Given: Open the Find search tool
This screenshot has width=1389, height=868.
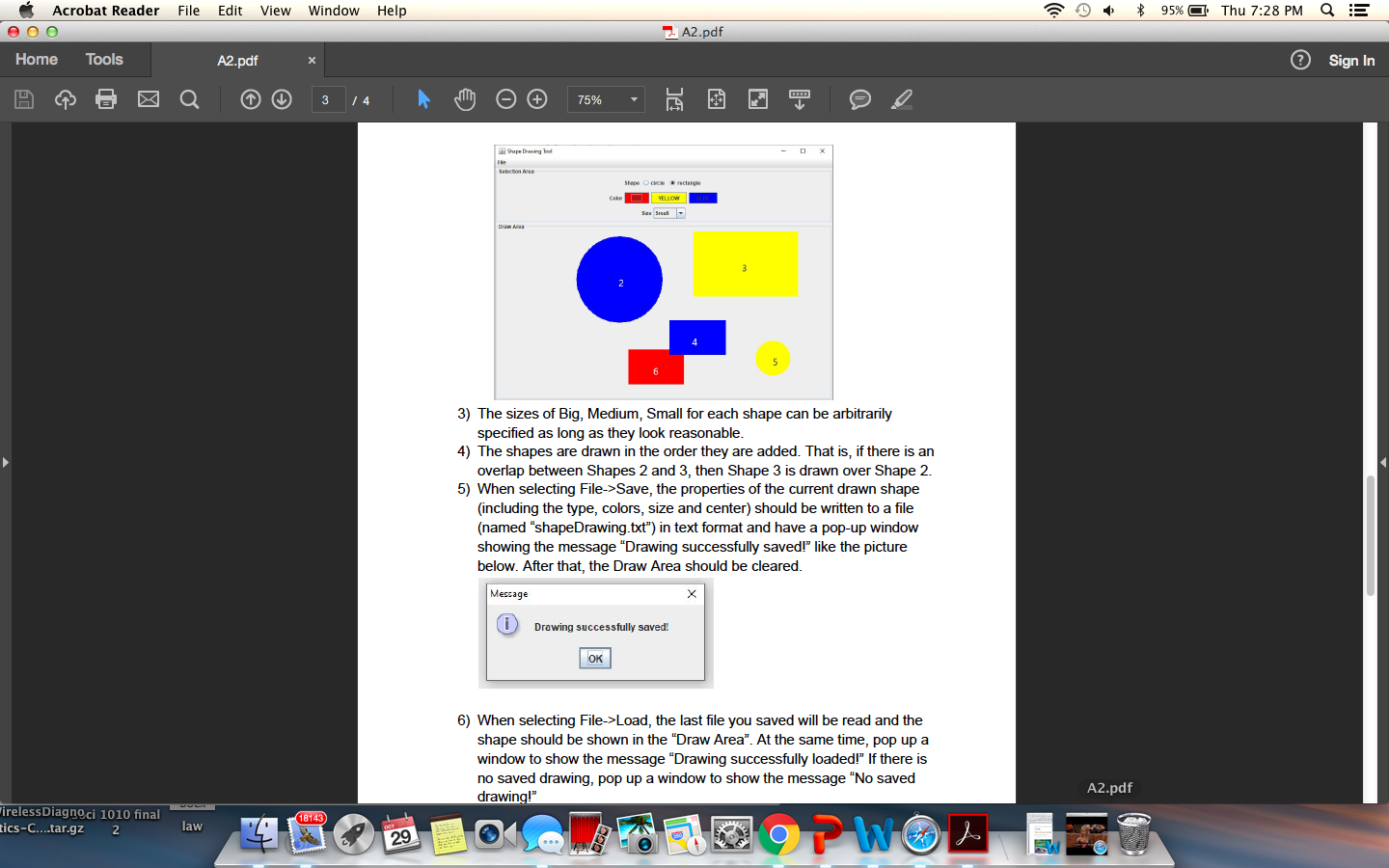Looking at the screenshot, I should click(189, 99).
